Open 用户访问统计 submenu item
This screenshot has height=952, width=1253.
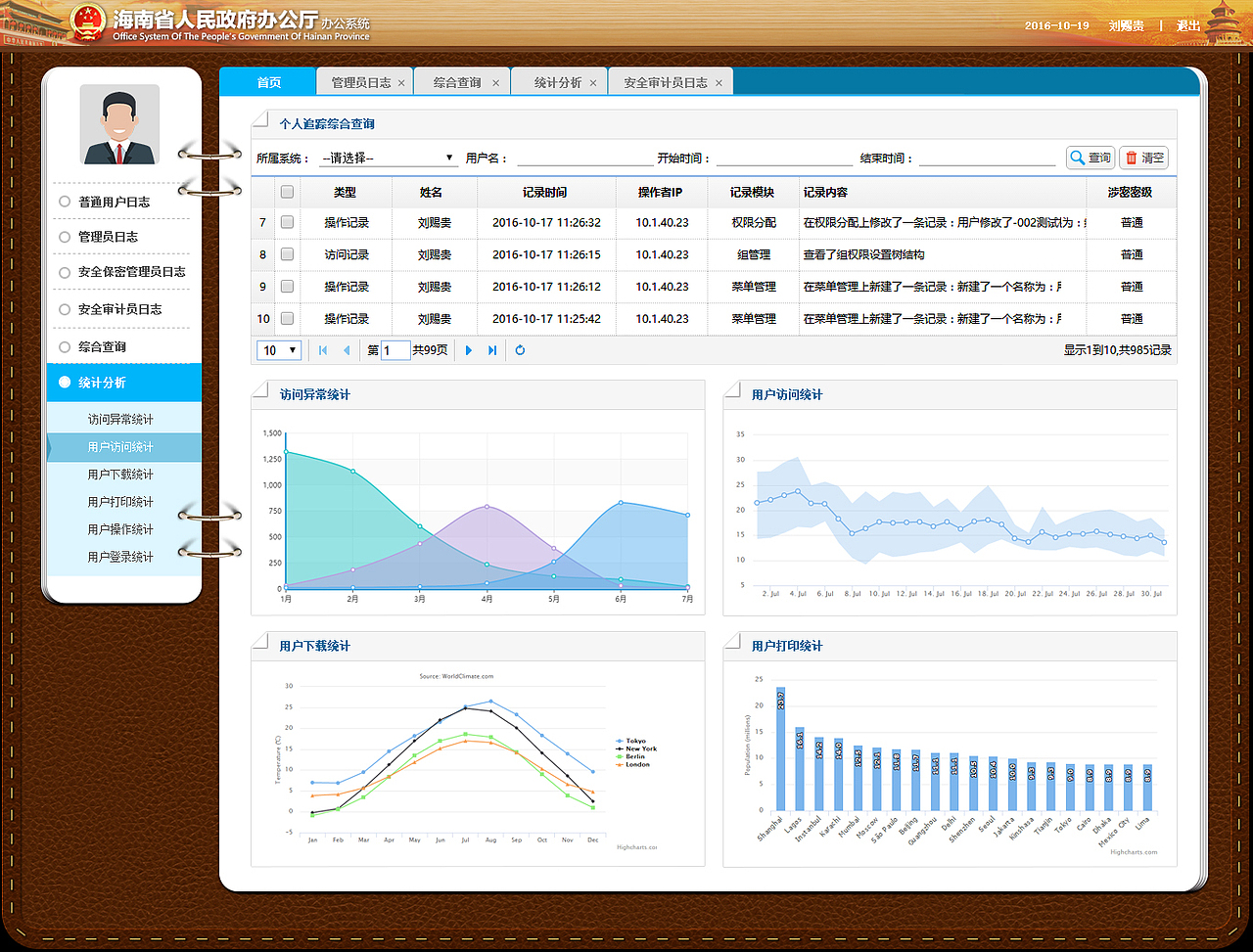click(x=124, y=447)
